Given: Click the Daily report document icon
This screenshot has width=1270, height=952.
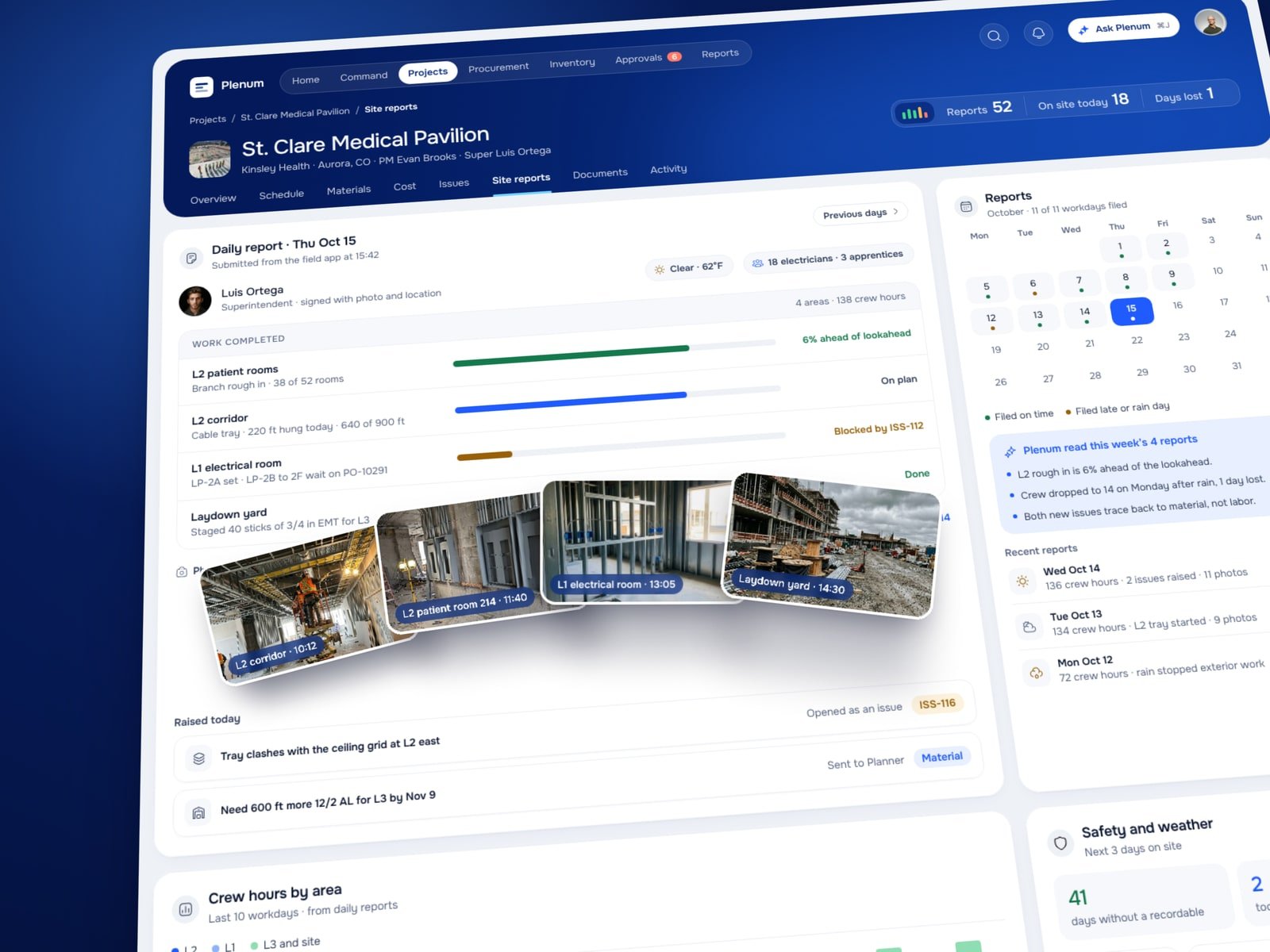Looking at the screenshot, I should point(191,258).
